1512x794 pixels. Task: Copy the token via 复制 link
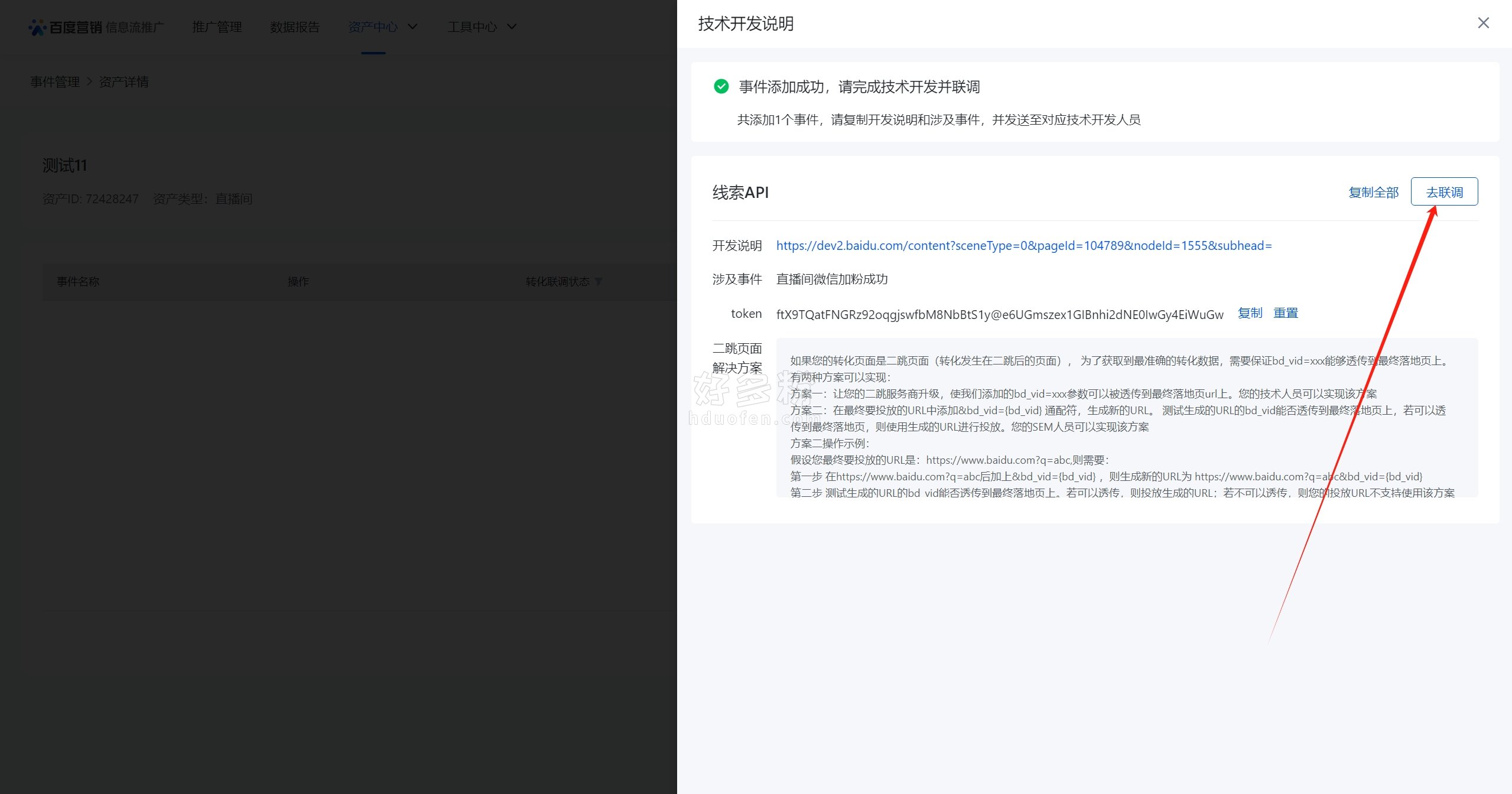[1250, 313]
